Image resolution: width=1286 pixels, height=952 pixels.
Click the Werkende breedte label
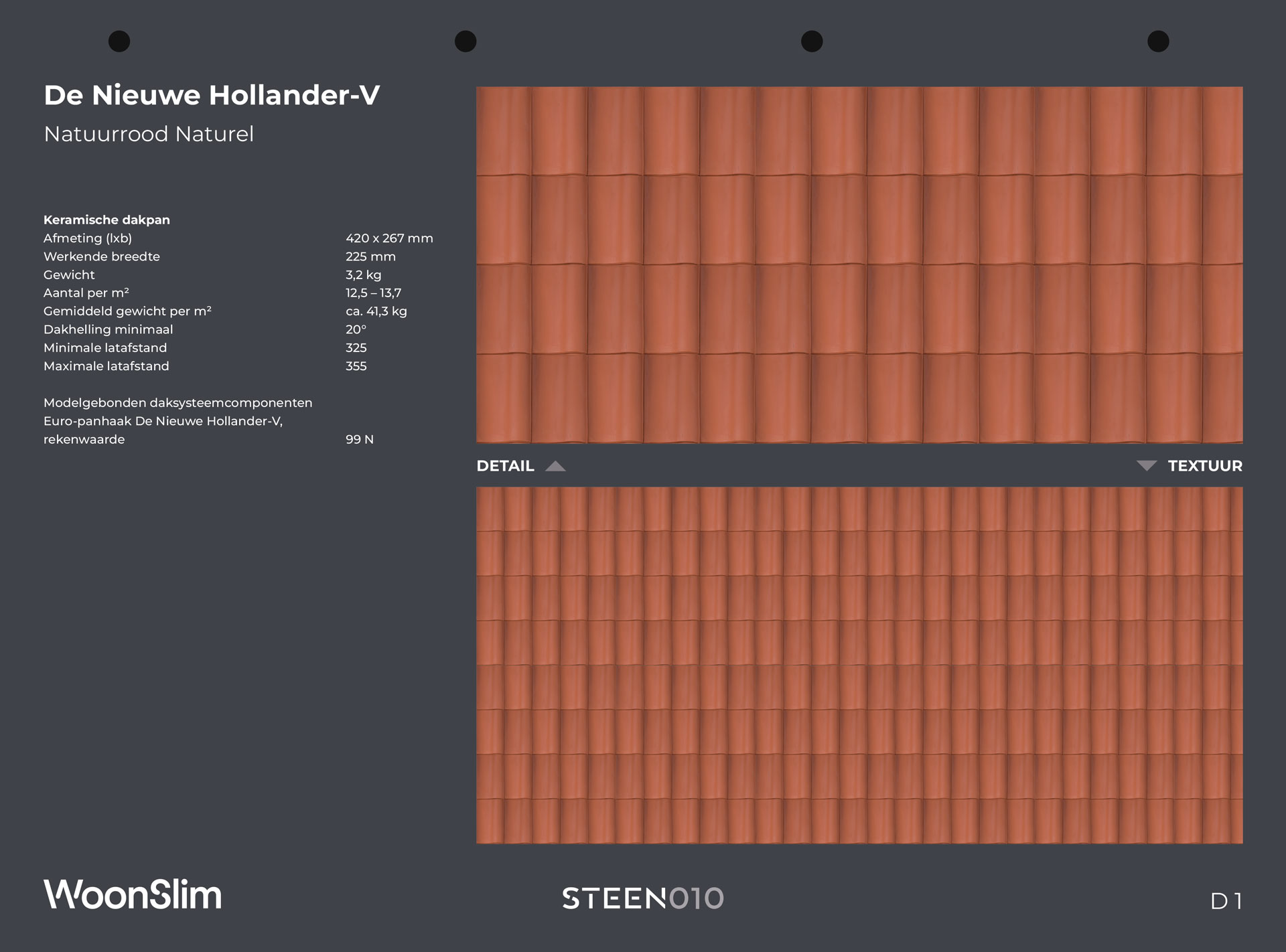(102, 256)
